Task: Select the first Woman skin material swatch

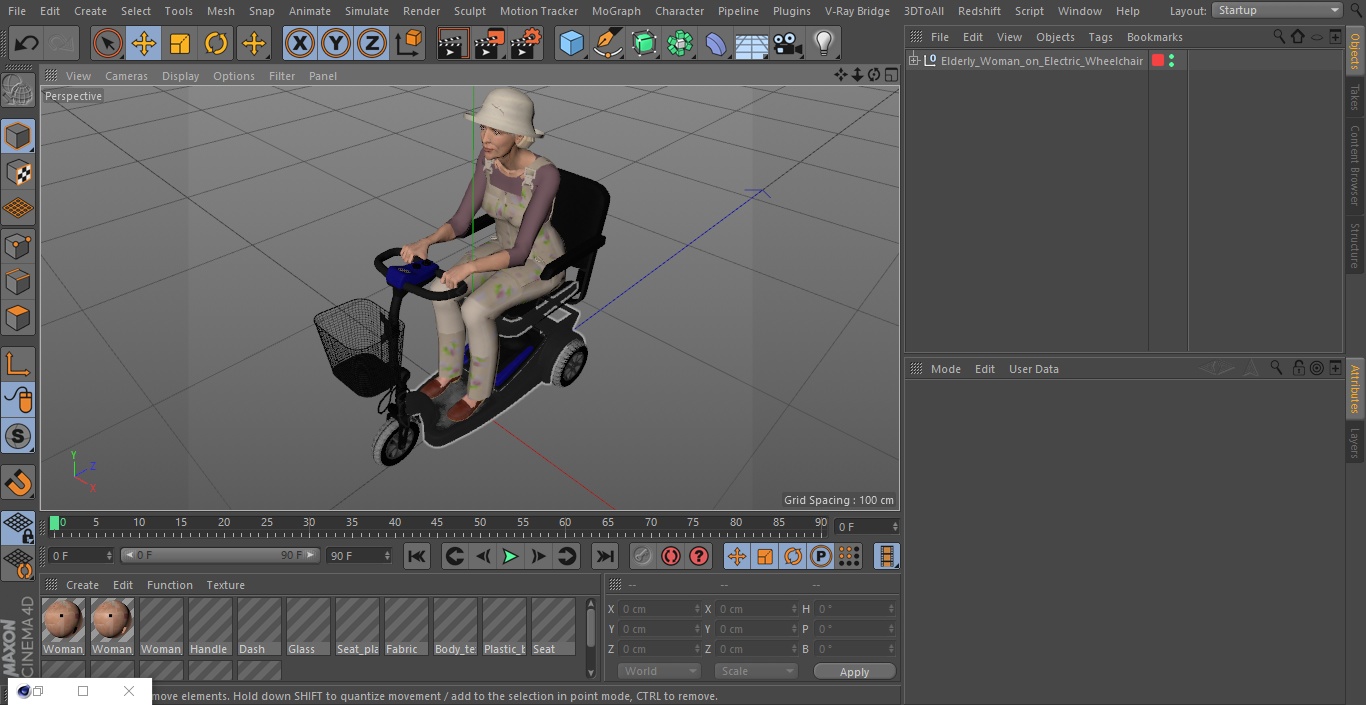Action: point(63,626)
